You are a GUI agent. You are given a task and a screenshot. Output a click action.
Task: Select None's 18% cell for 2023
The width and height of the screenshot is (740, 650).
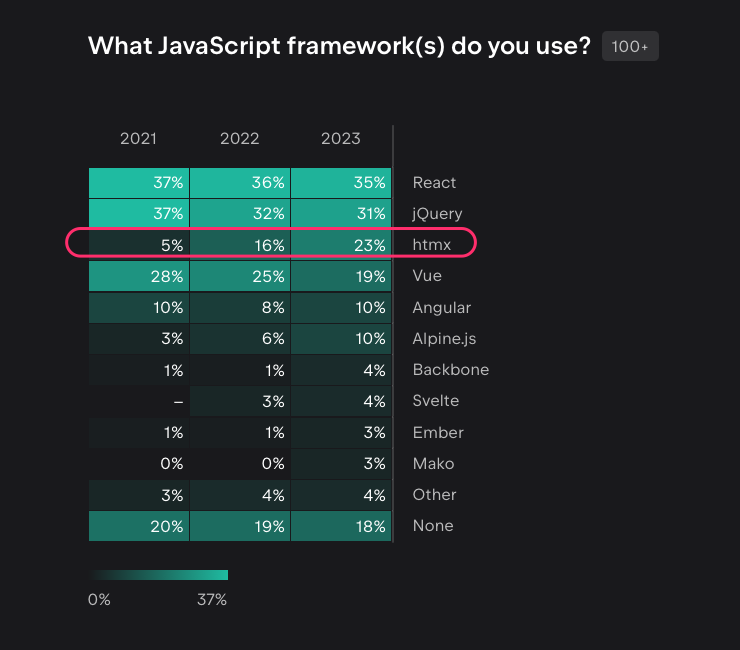(x=341, y=526)
